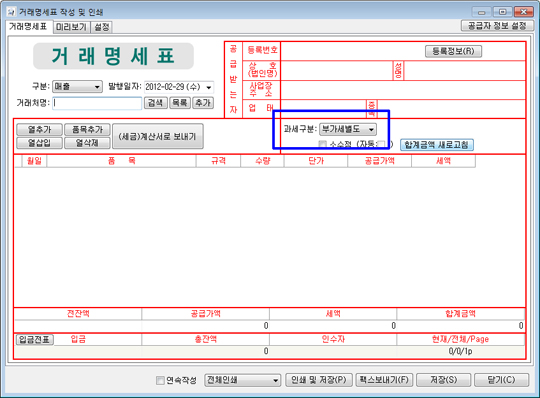Click the 공급가액 column header in item grid

(x=380, y=161)
